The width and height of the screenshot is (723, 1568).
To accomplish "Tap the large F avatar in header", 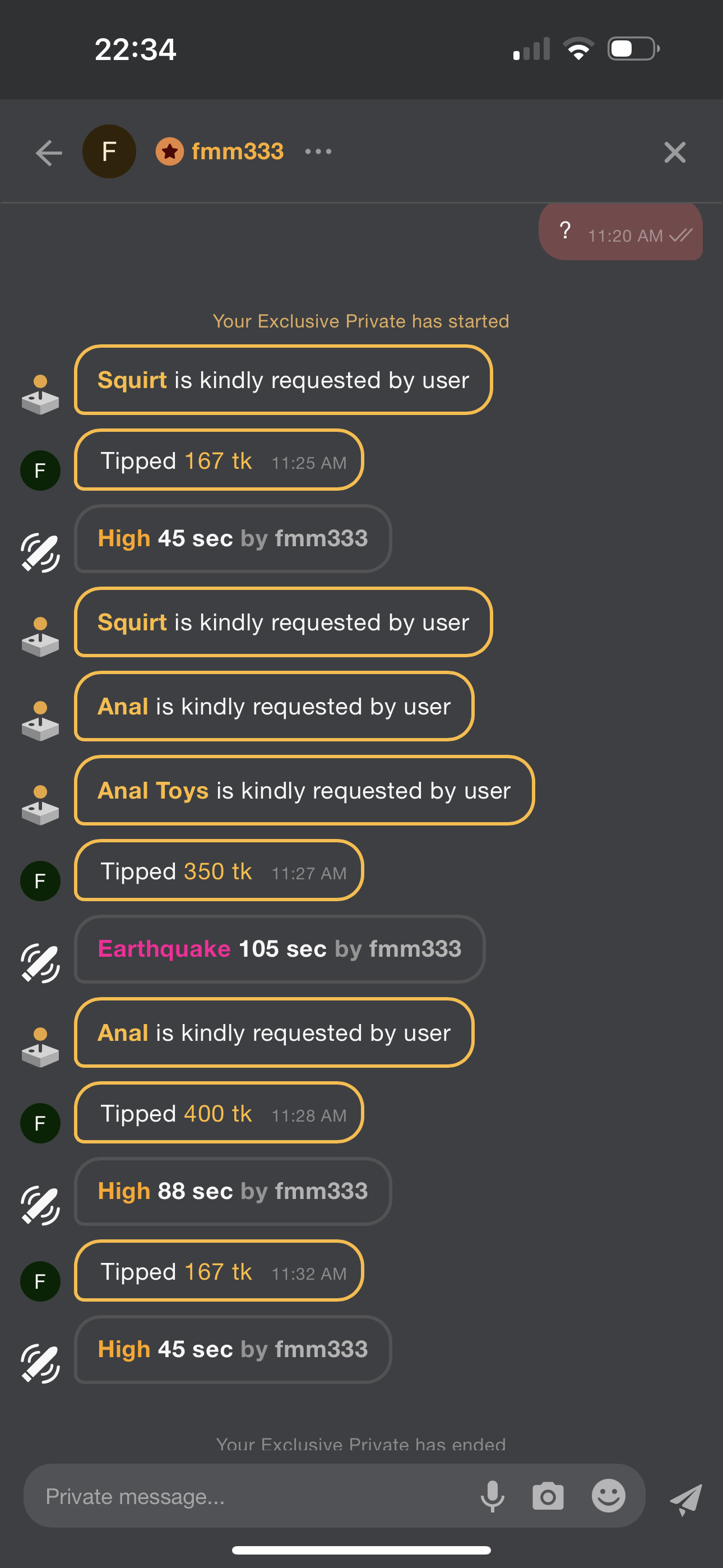I will (109, 151).
